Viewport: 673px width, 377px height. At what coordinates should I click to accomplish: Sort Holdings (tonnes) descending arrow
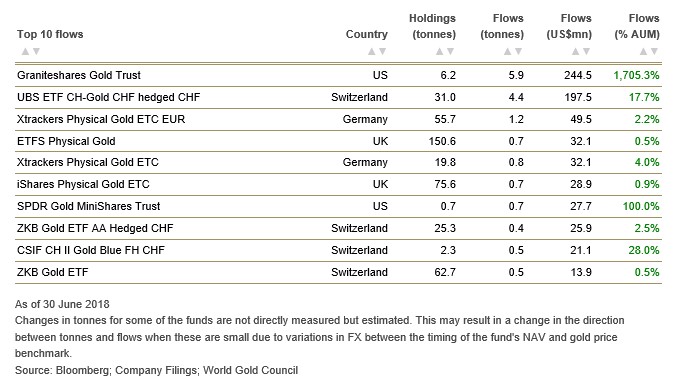click(x=451, y=52)
